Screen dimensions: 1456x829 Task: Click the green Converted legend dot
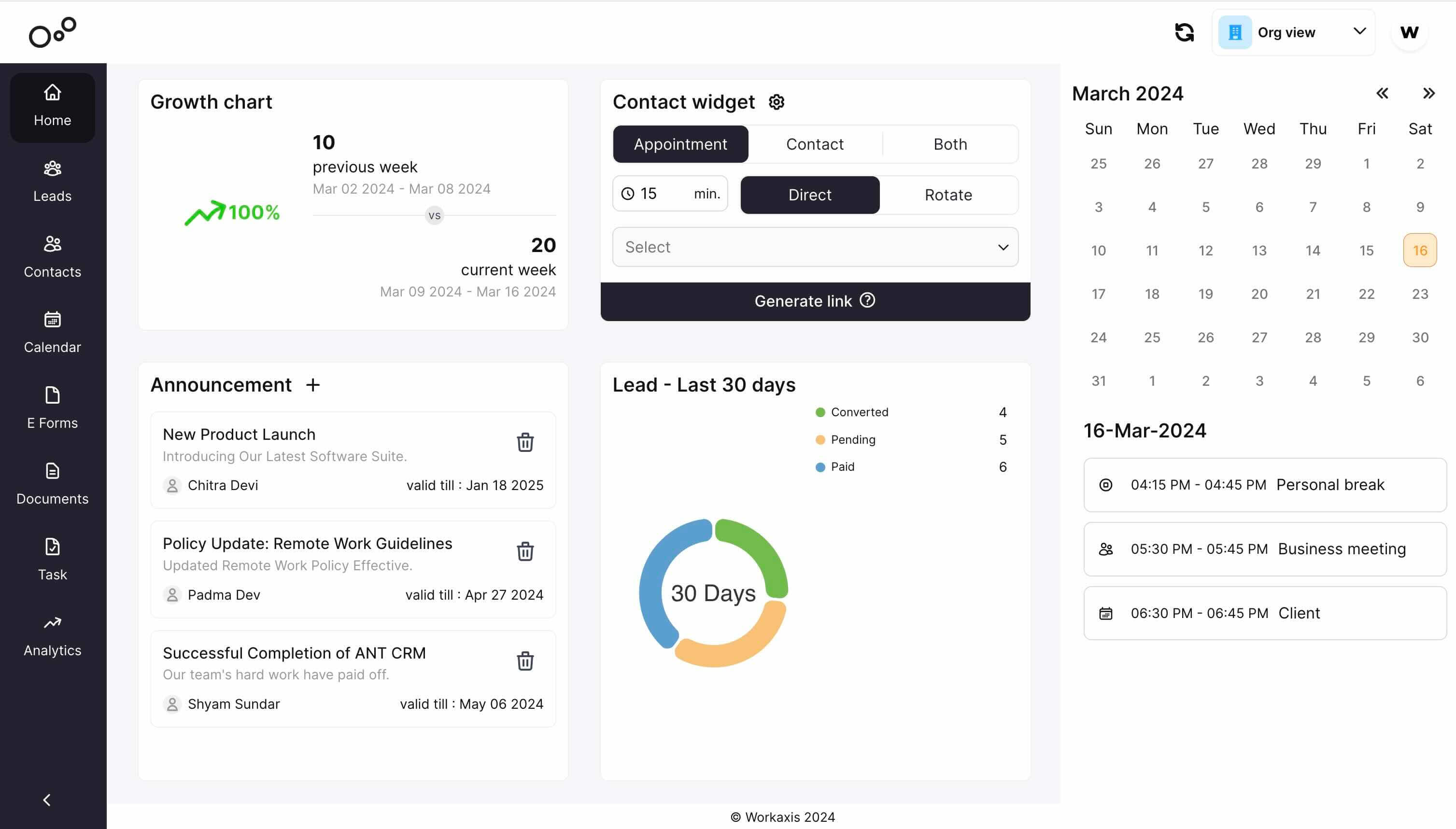point(820,412)
